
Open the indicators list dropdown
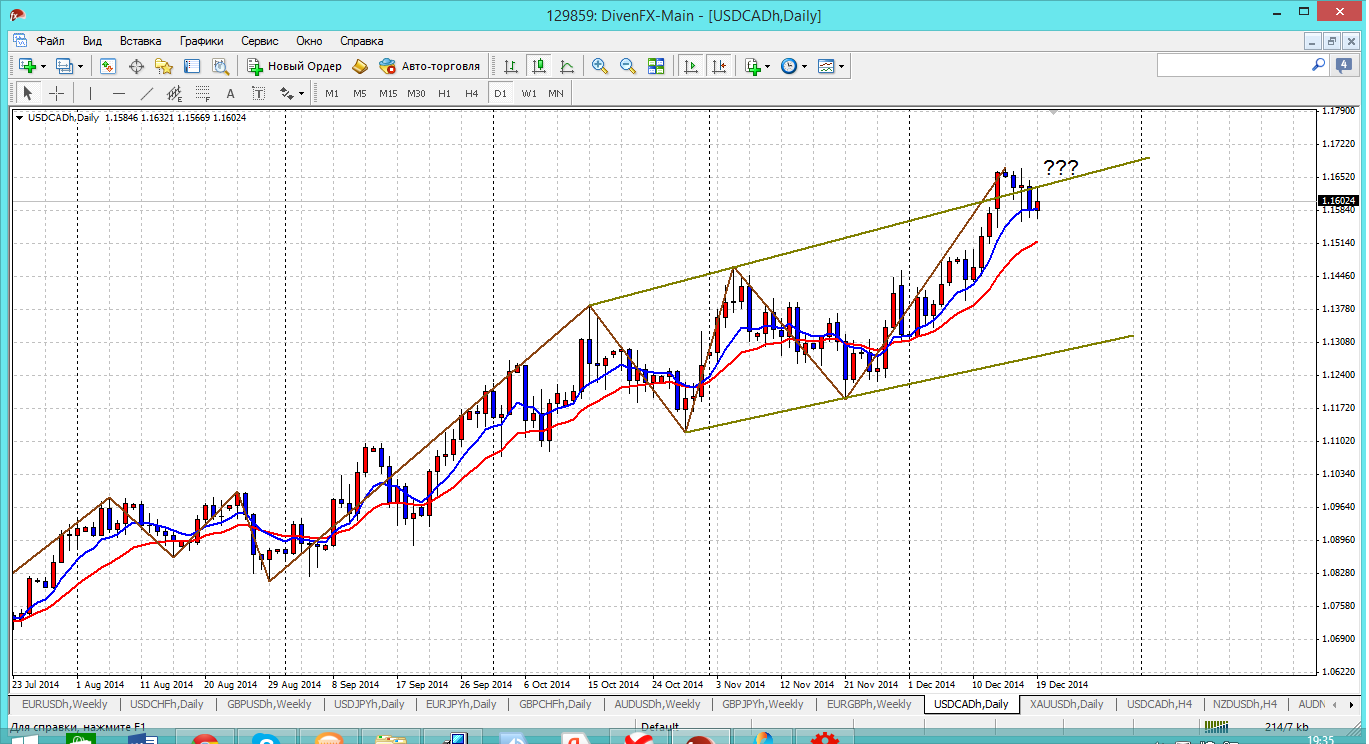[x=768, y=66]
